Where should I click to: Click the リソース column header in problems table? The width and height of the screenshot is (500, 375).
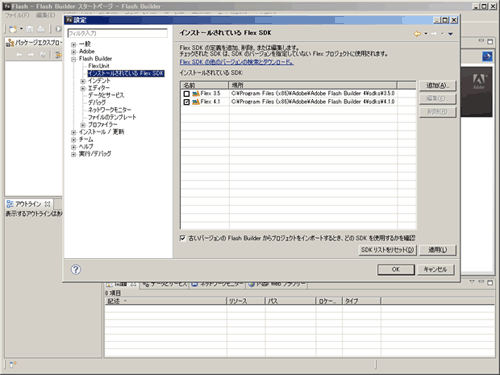click(x=246, y=301)
